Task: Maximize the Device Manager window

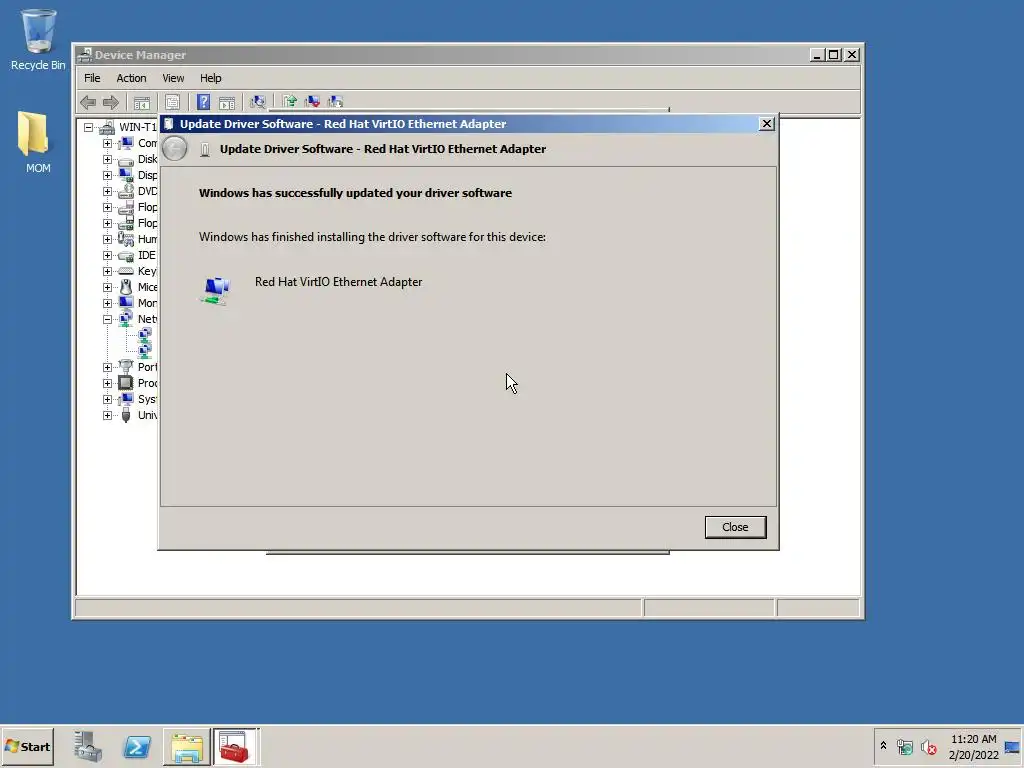Action: (x=834, y=55)
